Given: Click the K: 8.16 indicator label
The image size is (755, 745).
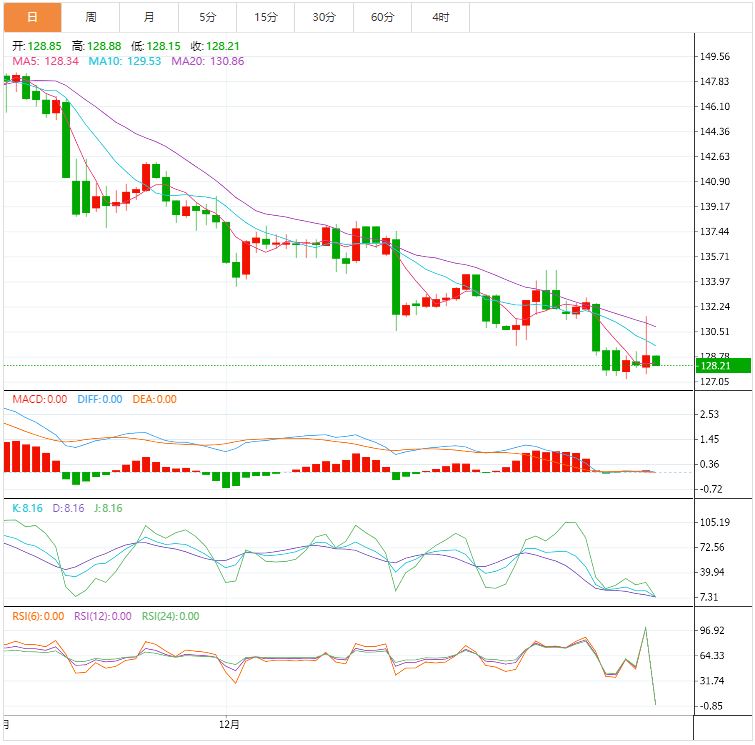Looking at the screenshot, I should (x=27, y=508).
